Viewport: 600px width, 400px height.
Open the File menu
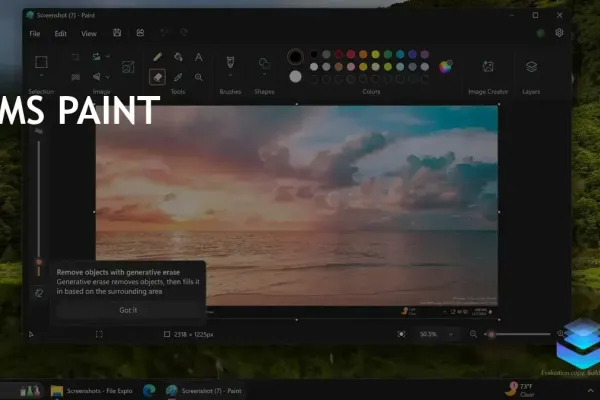[35, 34]
